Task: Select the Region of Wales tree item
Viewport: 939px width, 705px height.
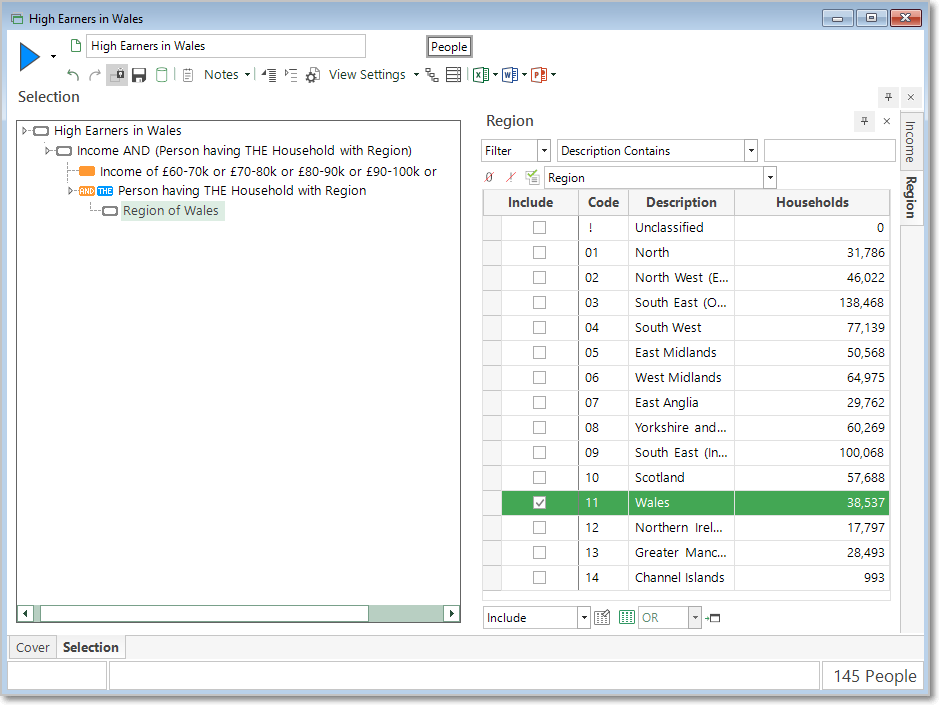Action: 171,211
